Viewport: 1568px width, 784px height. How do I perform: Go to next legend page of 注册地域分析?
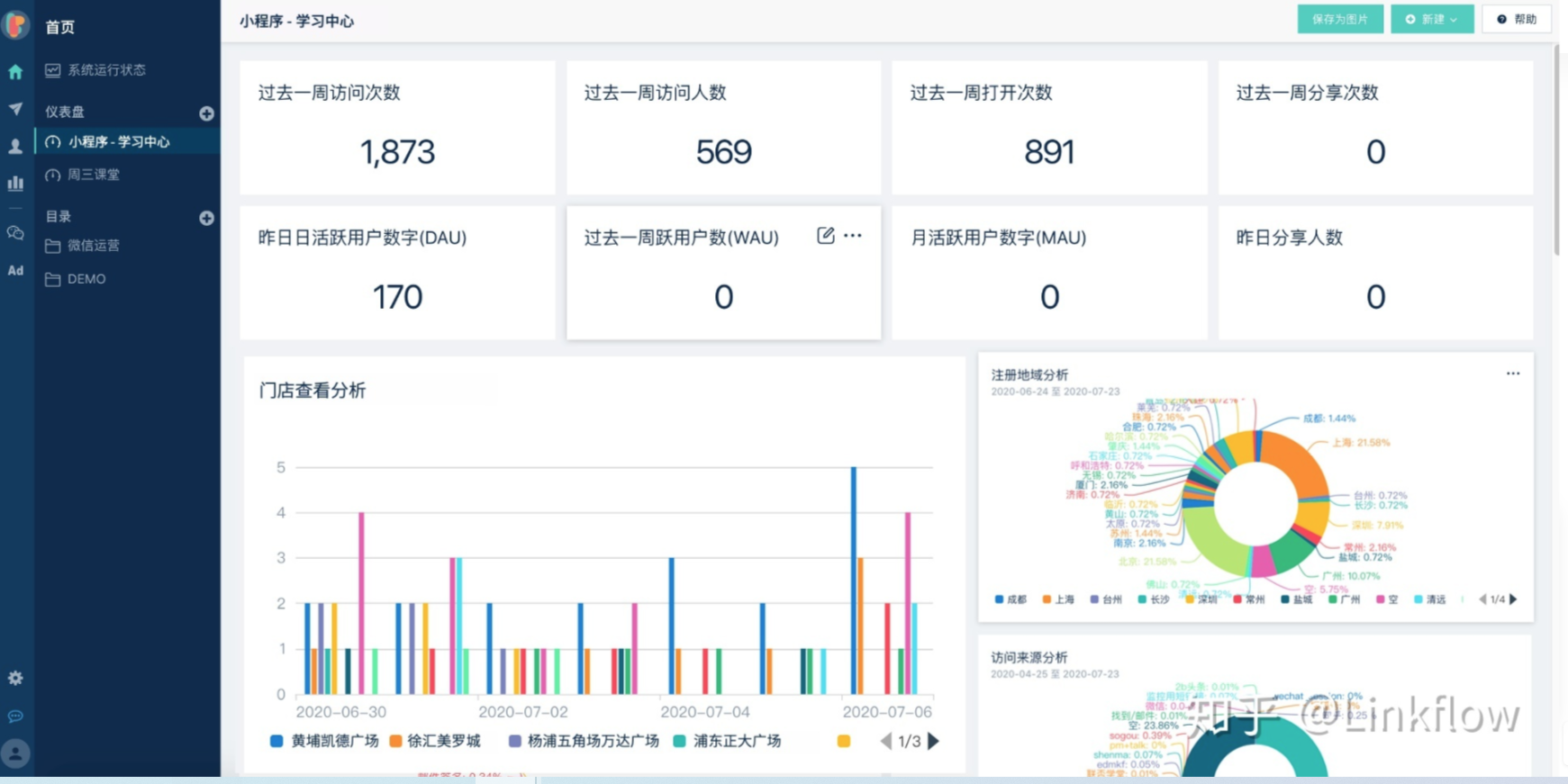[x=1514, y=599]
